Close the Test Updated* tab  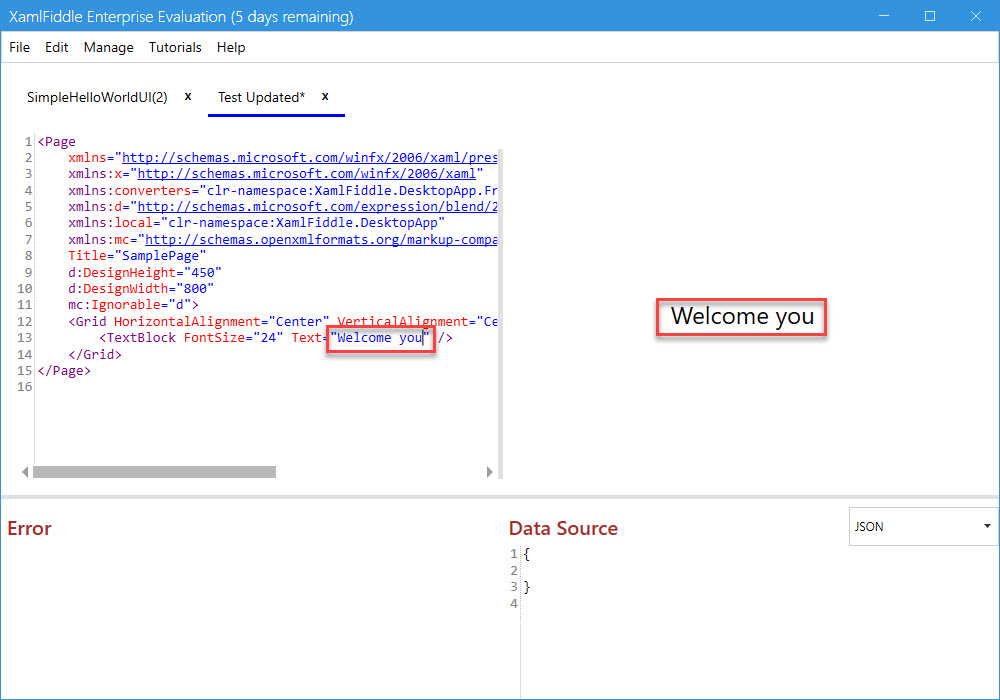point(325,96)
